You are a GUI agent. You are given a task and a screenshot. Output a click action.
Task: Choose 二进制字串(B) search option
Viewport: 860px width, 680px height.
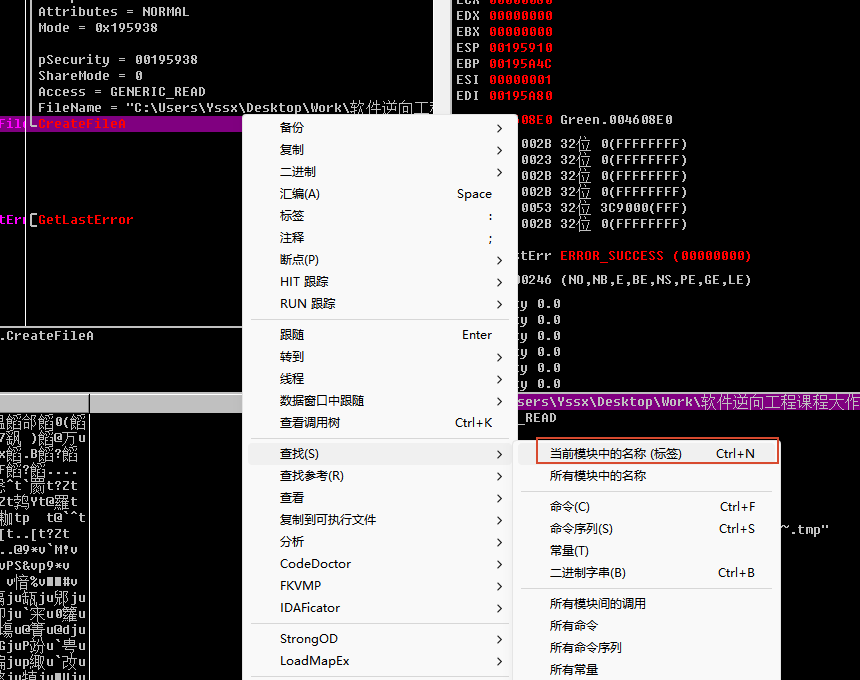click(647, 572)
